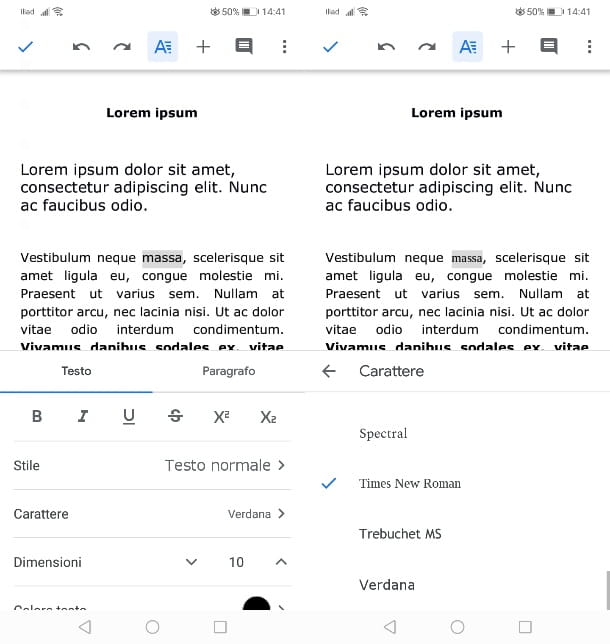Increase font size with up chevron
This screenshot has width=610, height=644.
click(x=281, y=562)
